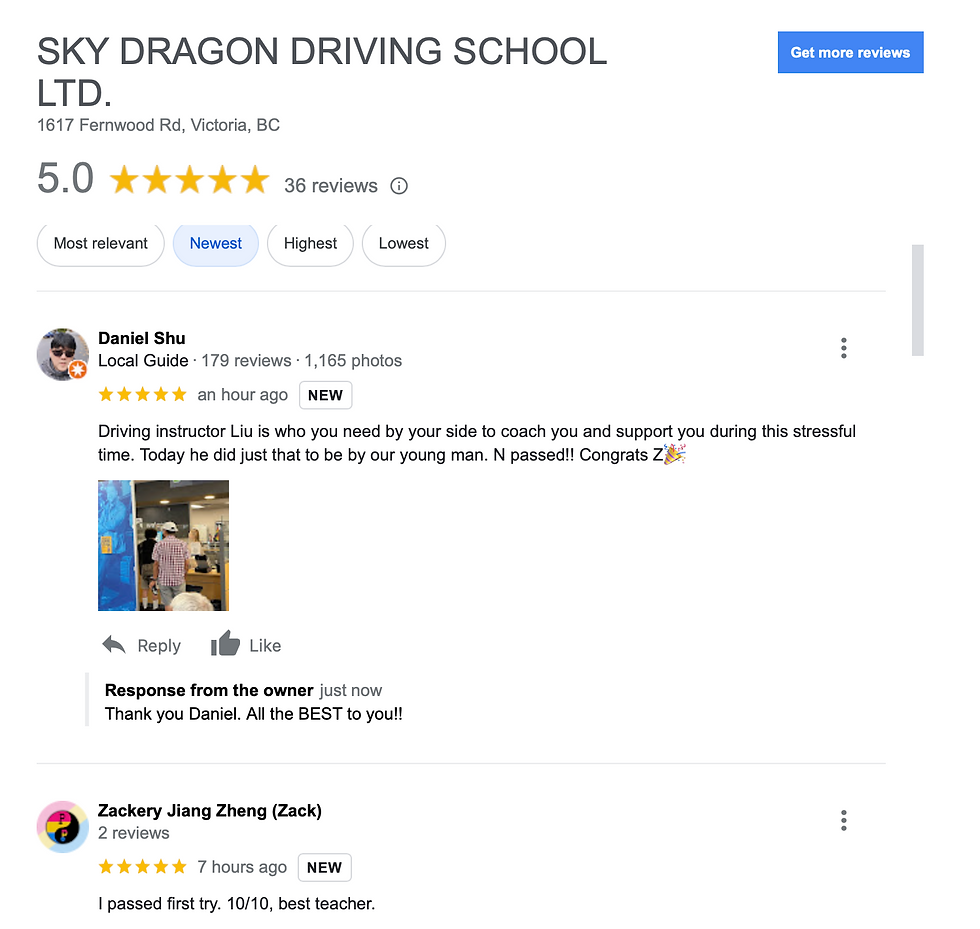Select the Newest sort filter
The height and width of the screenshot is (929, 980).
[216, 244]
